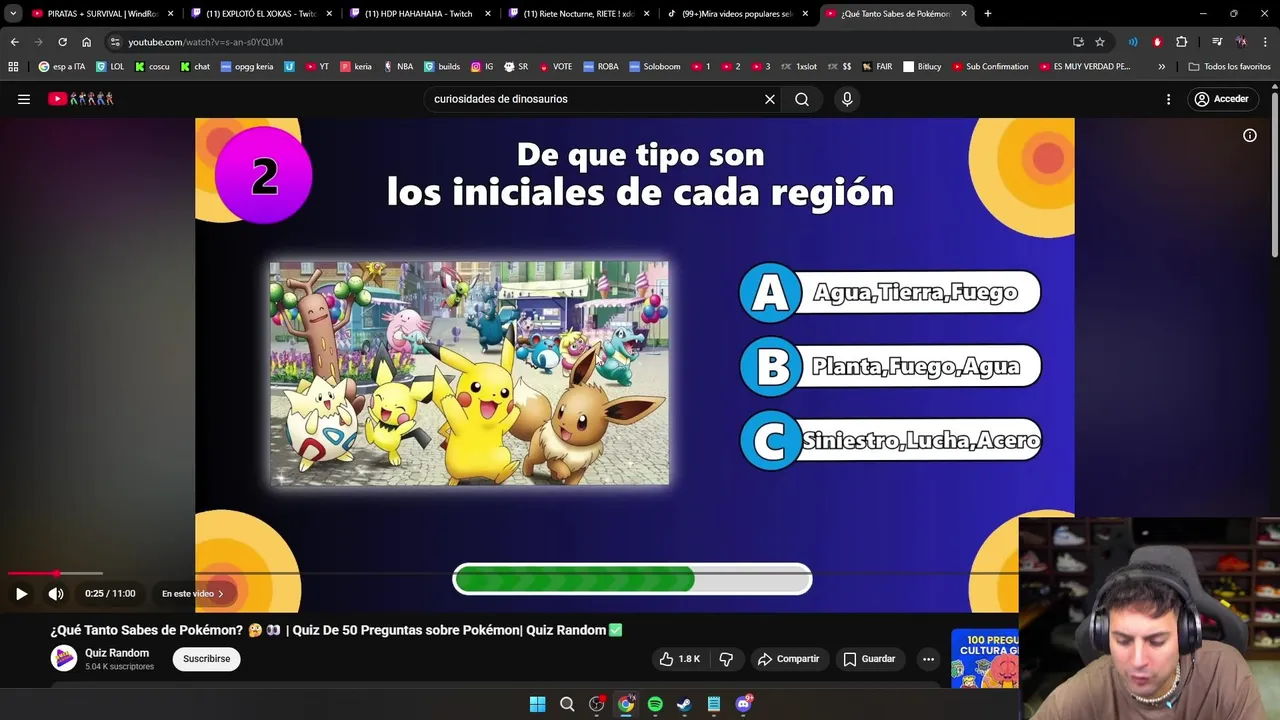The width and height of the screenshot is (1280, 720).
Task: Save video with Guardar button
Action: (x=869, y=659)
